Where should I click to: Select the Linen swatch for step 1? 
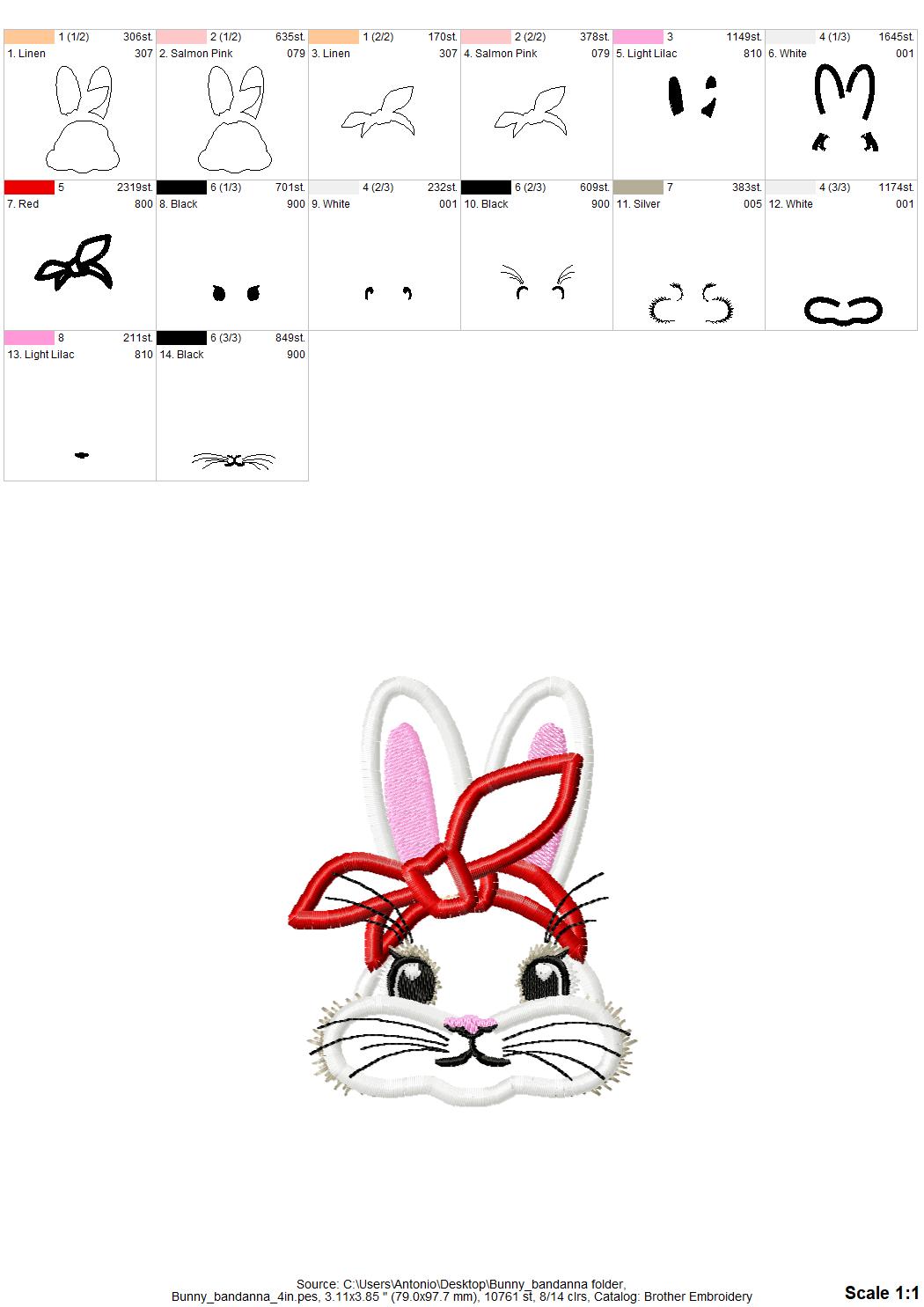click(30, 37)
